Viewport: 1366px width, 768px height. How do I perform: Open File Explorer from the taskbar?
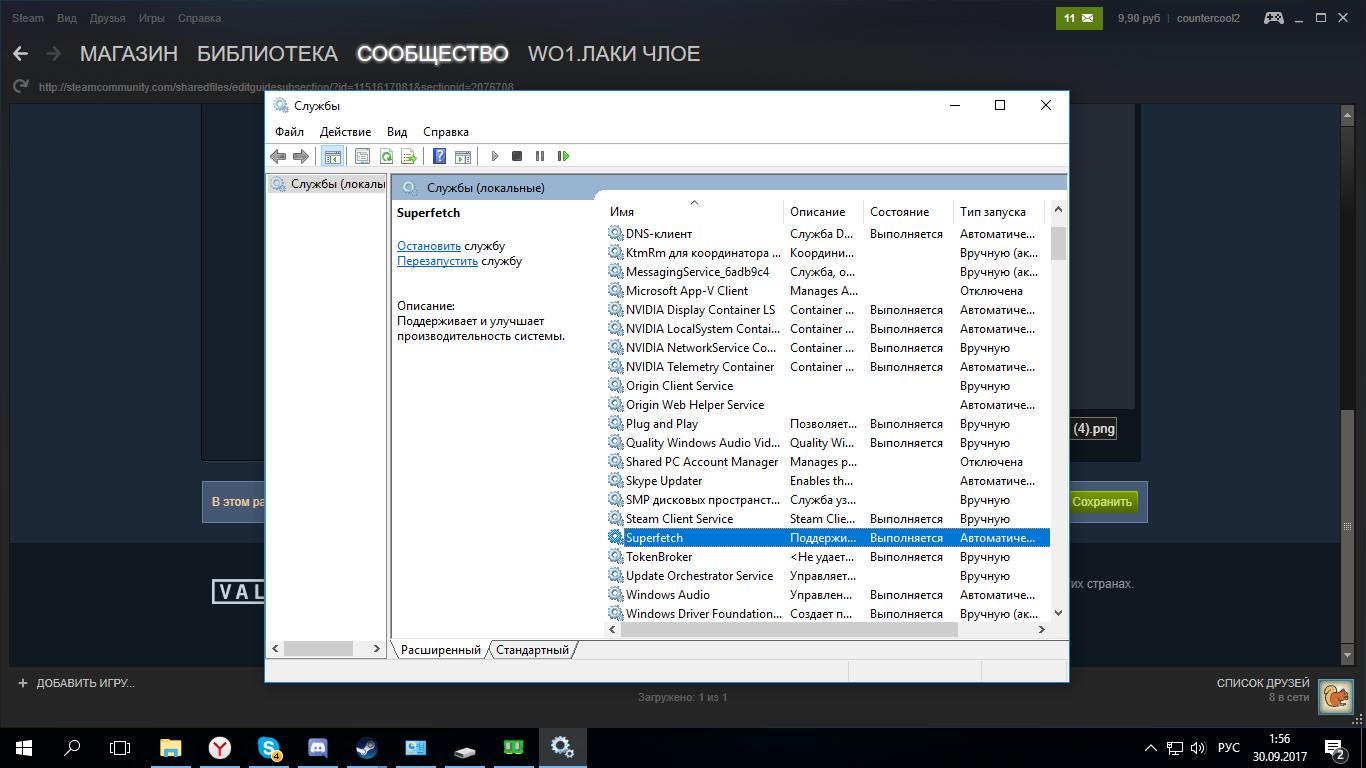click(172, 747)
